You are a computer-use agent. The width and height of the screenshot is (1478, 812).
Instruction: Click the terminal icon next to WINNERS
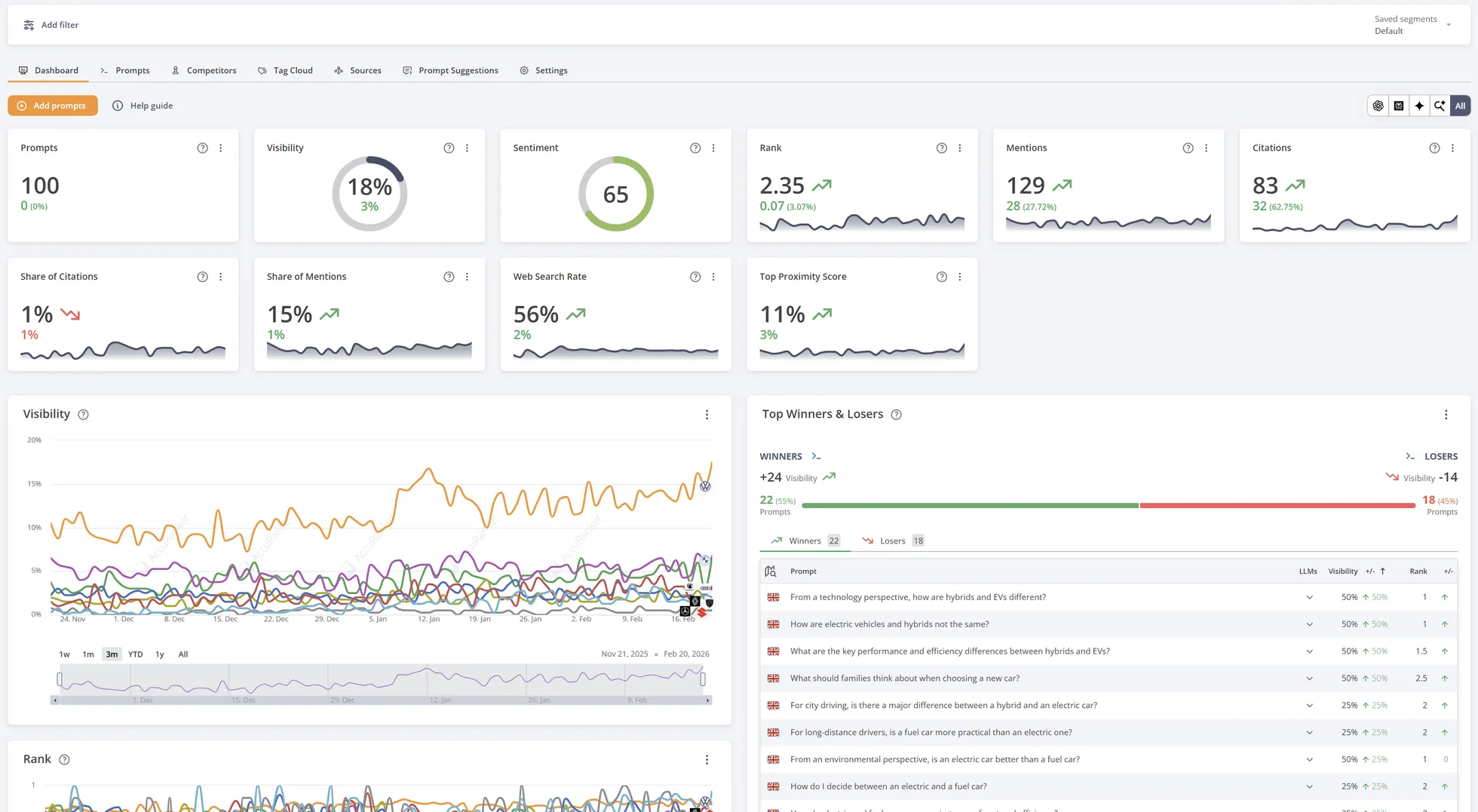pos(816,455)
